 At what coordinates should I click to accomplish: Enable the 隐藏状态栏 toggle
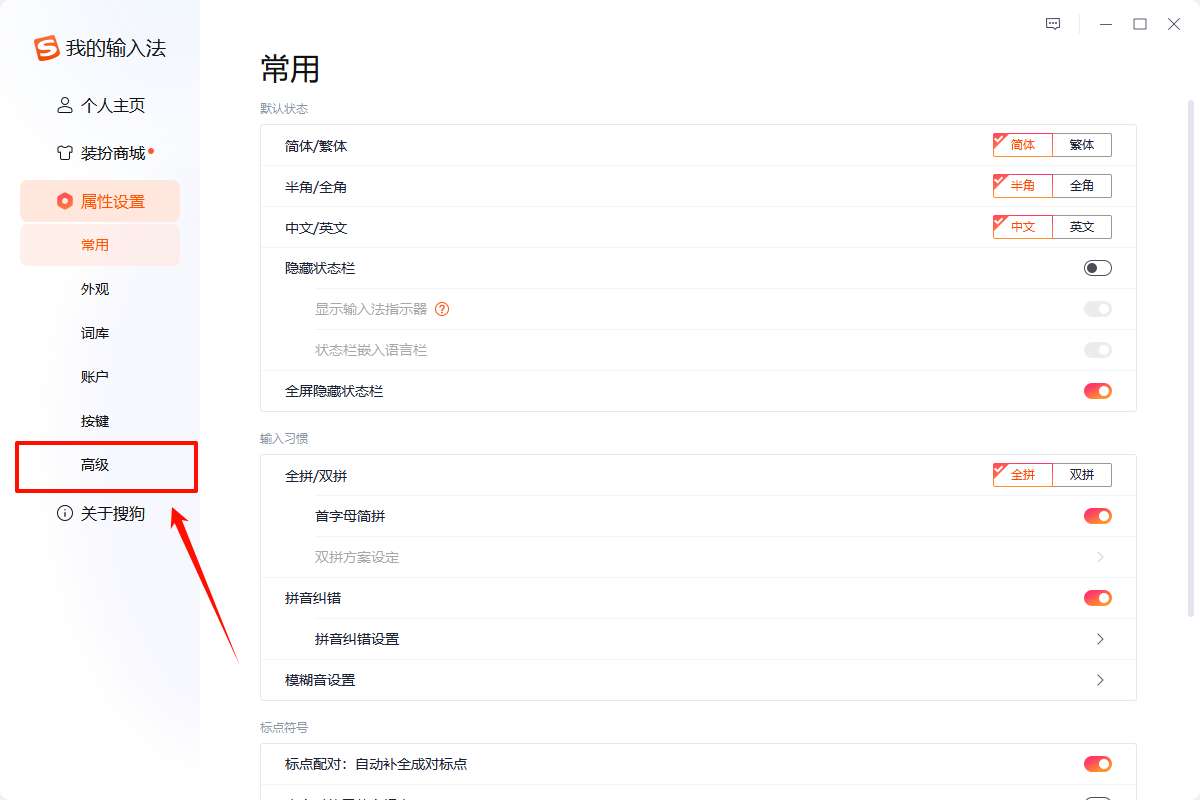tap(1097, 267)
